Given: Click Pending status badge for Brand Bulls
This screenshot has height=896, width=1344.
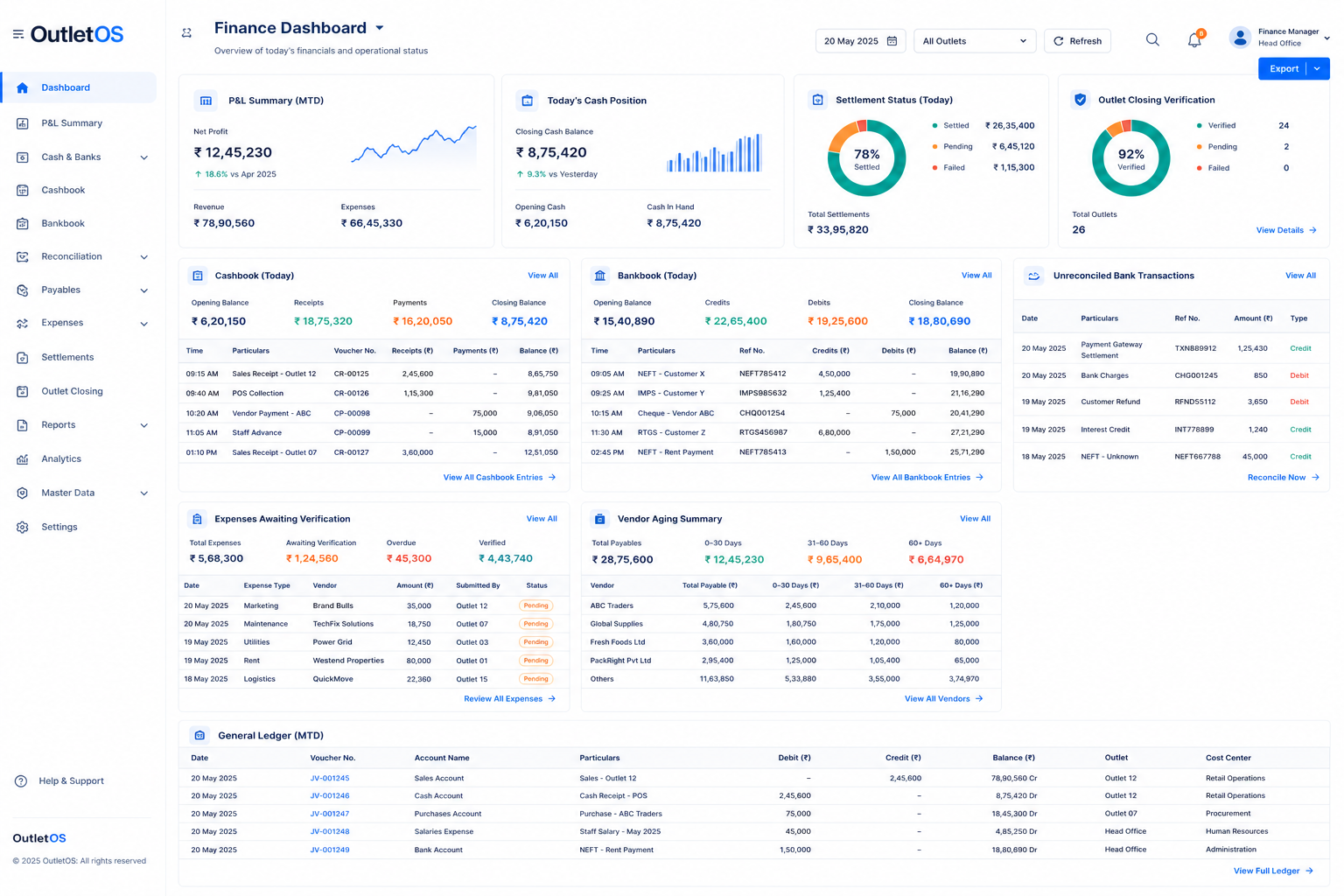Looking at the screenshot, I should [535, 605].
